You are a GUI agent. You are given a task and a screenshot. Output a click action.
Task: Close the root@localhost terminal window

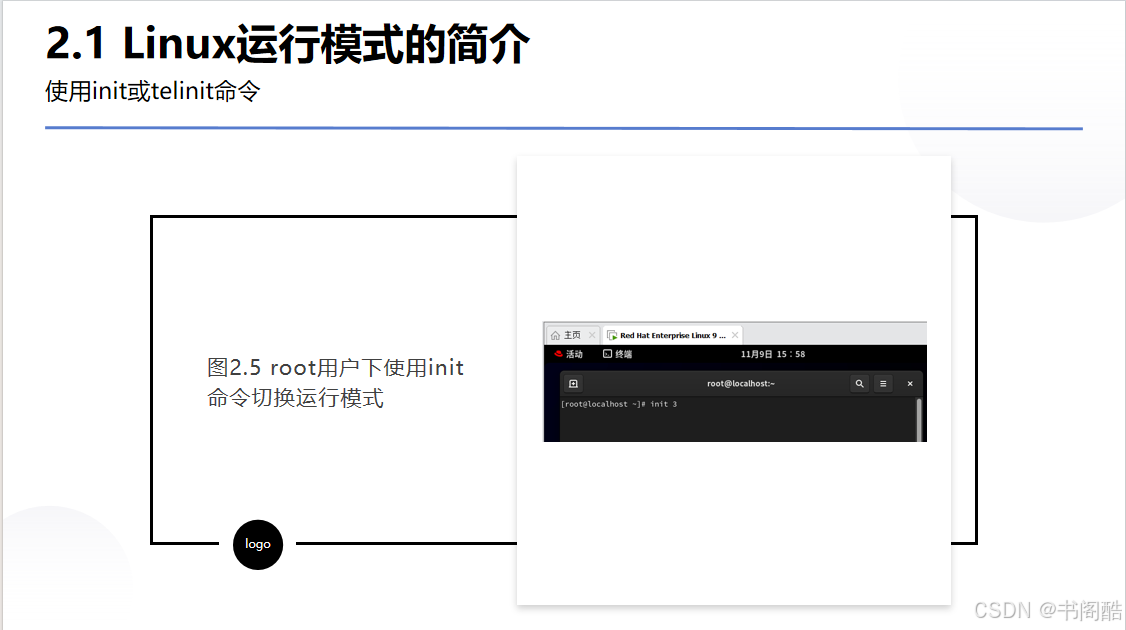tap(910, 384)
